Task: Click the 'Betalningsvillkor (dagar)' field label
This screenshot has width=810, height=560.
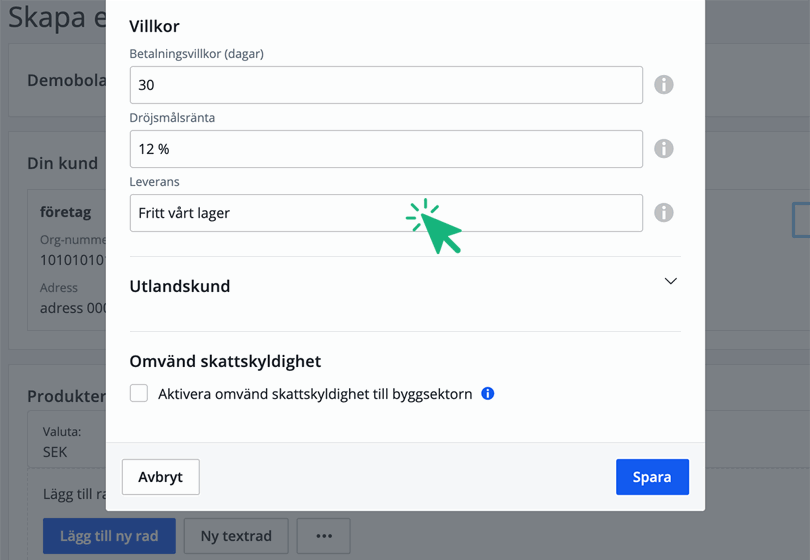Action: click(x=196, y=54)
